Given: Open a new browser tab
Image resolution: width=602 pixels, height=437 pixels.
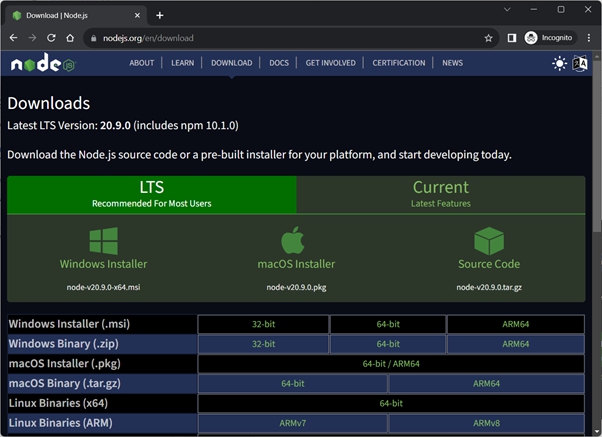Looking at the screenshot, I should tap(160, 15).
